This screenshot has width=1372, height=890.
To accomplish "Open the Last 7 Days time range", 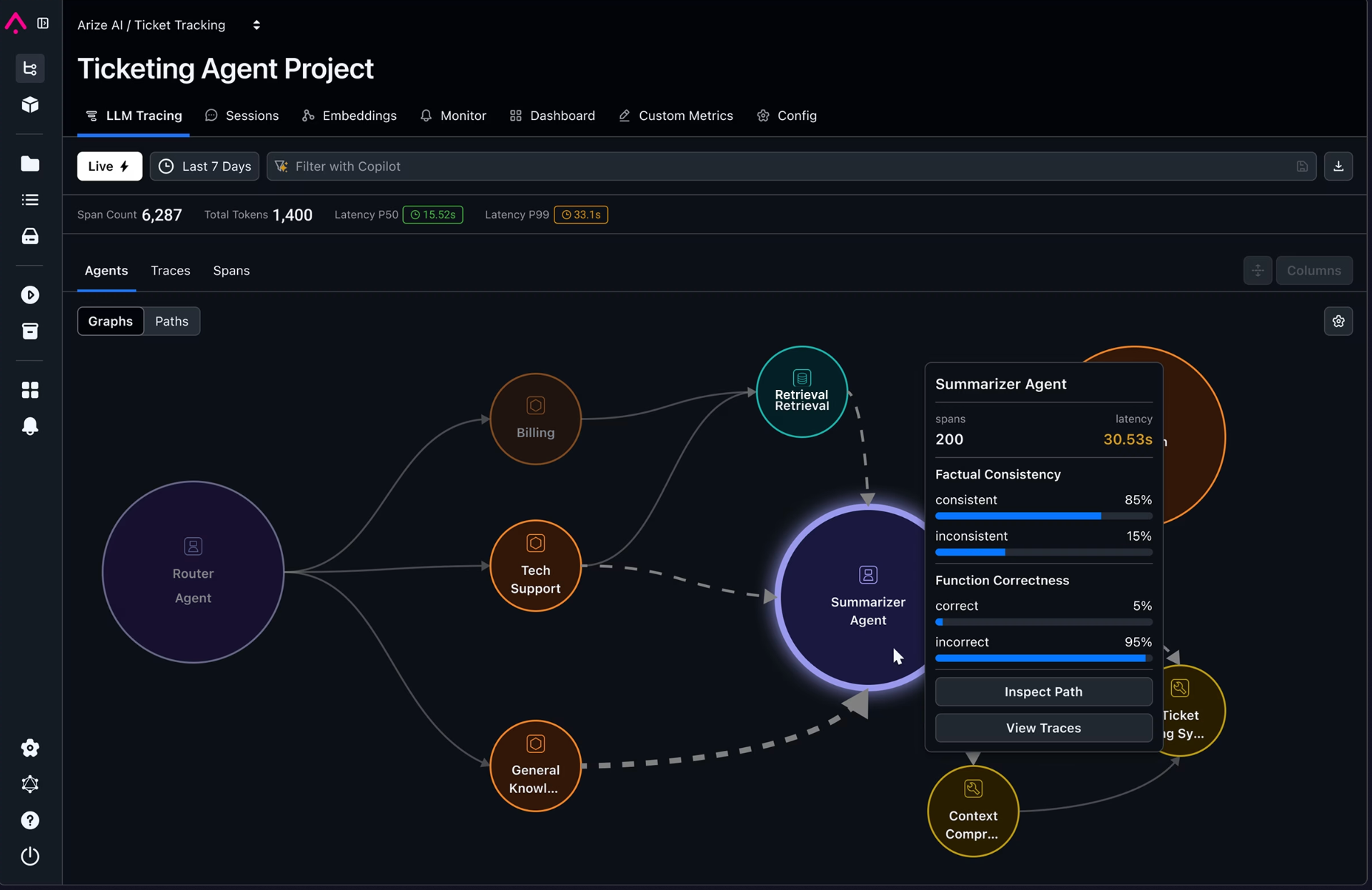I will pos(205,166).
